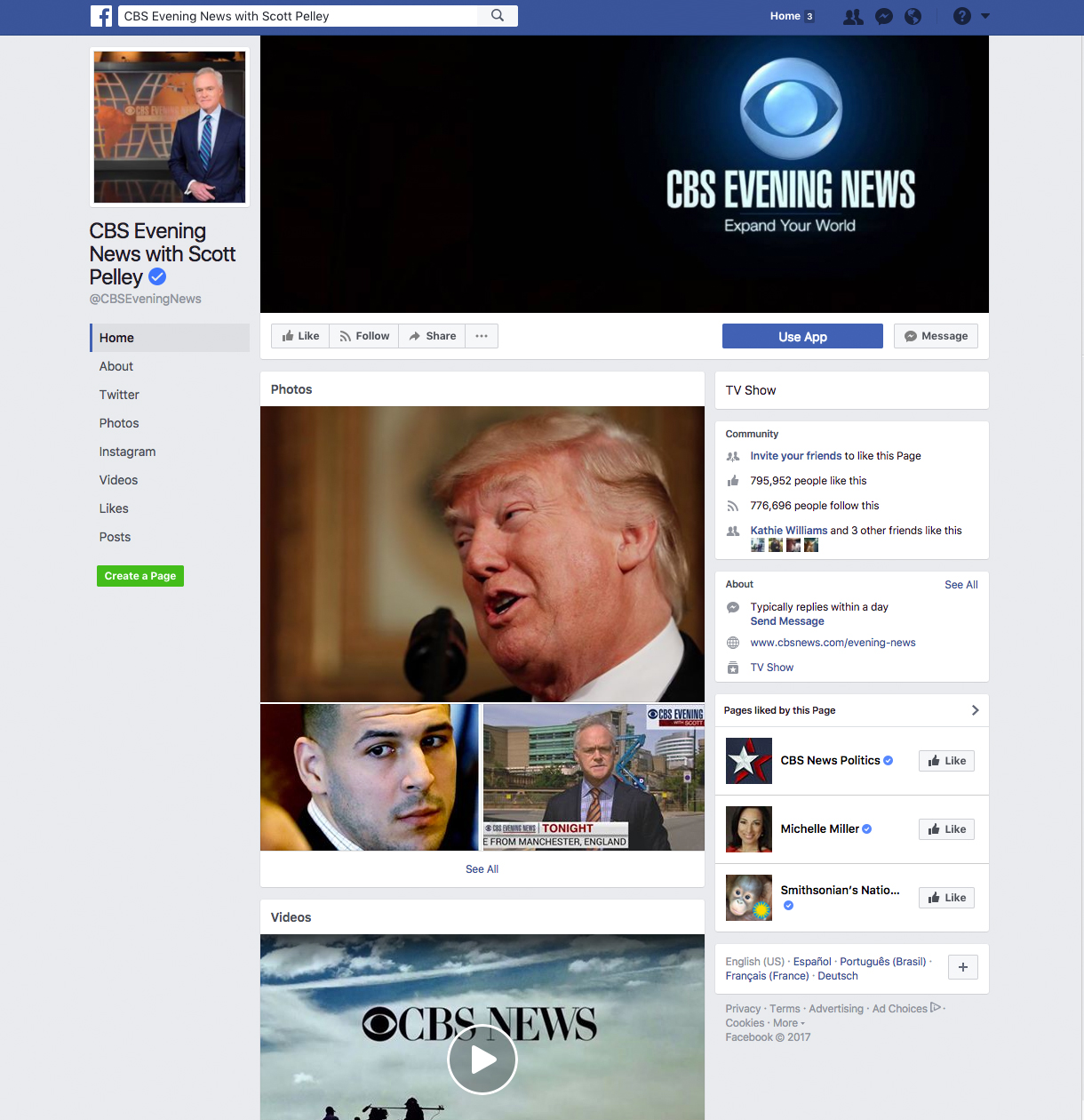This screenshot has height=1120, width=1084.
Task: Open Michelle Miller page link
Action: (x=819, y=829)
